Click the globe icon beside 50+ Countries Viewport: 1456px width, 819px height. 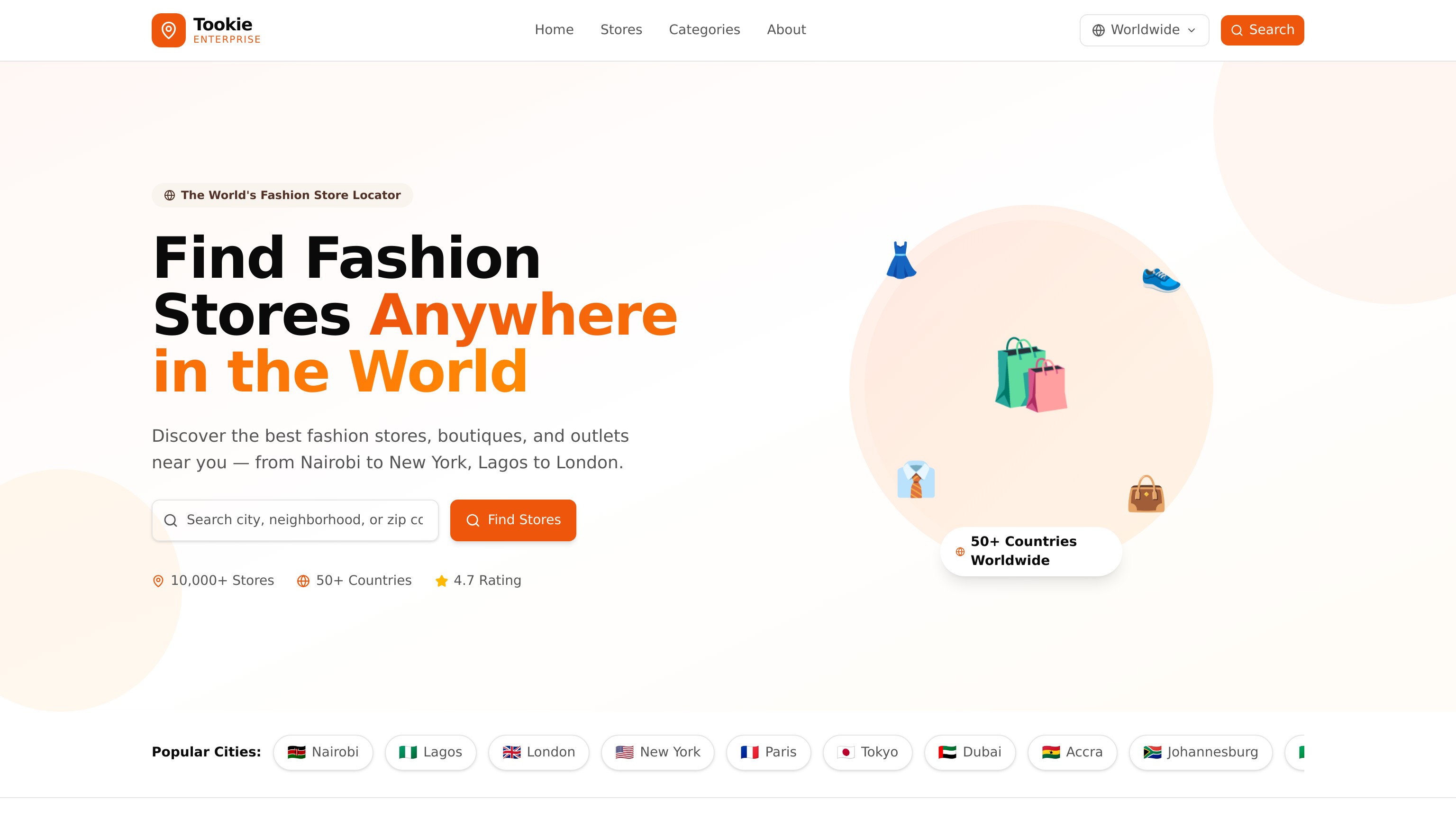pos(303,581)
